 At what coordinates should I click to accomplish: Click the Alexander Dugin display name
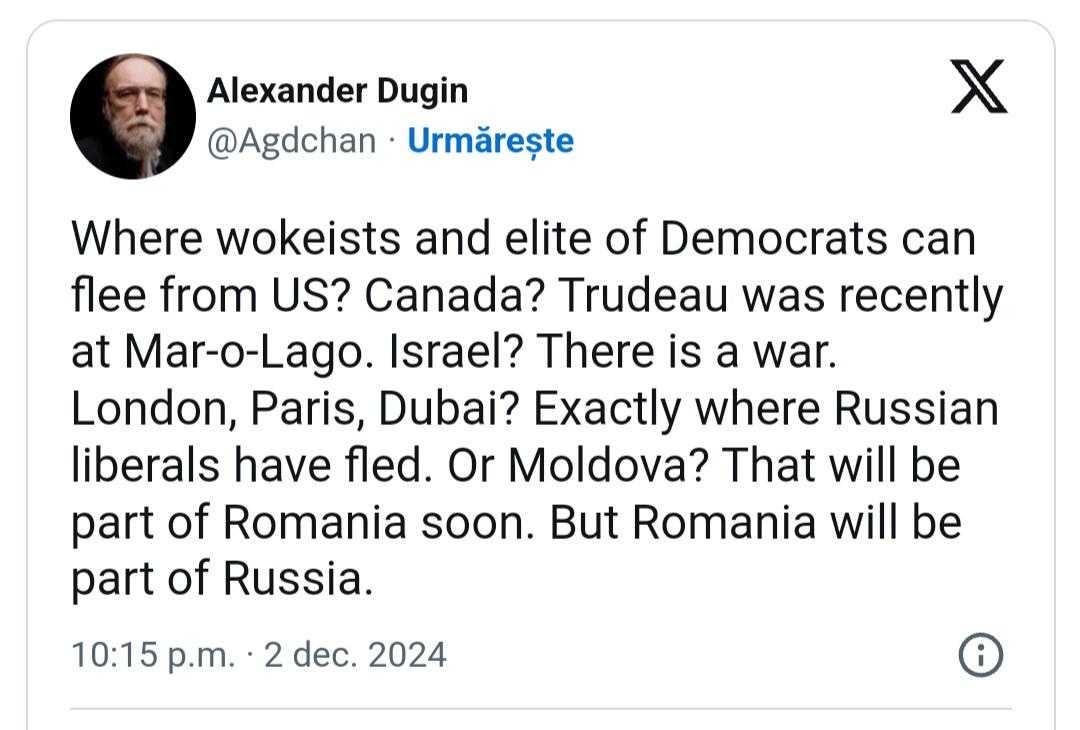[x=338, y=90]
